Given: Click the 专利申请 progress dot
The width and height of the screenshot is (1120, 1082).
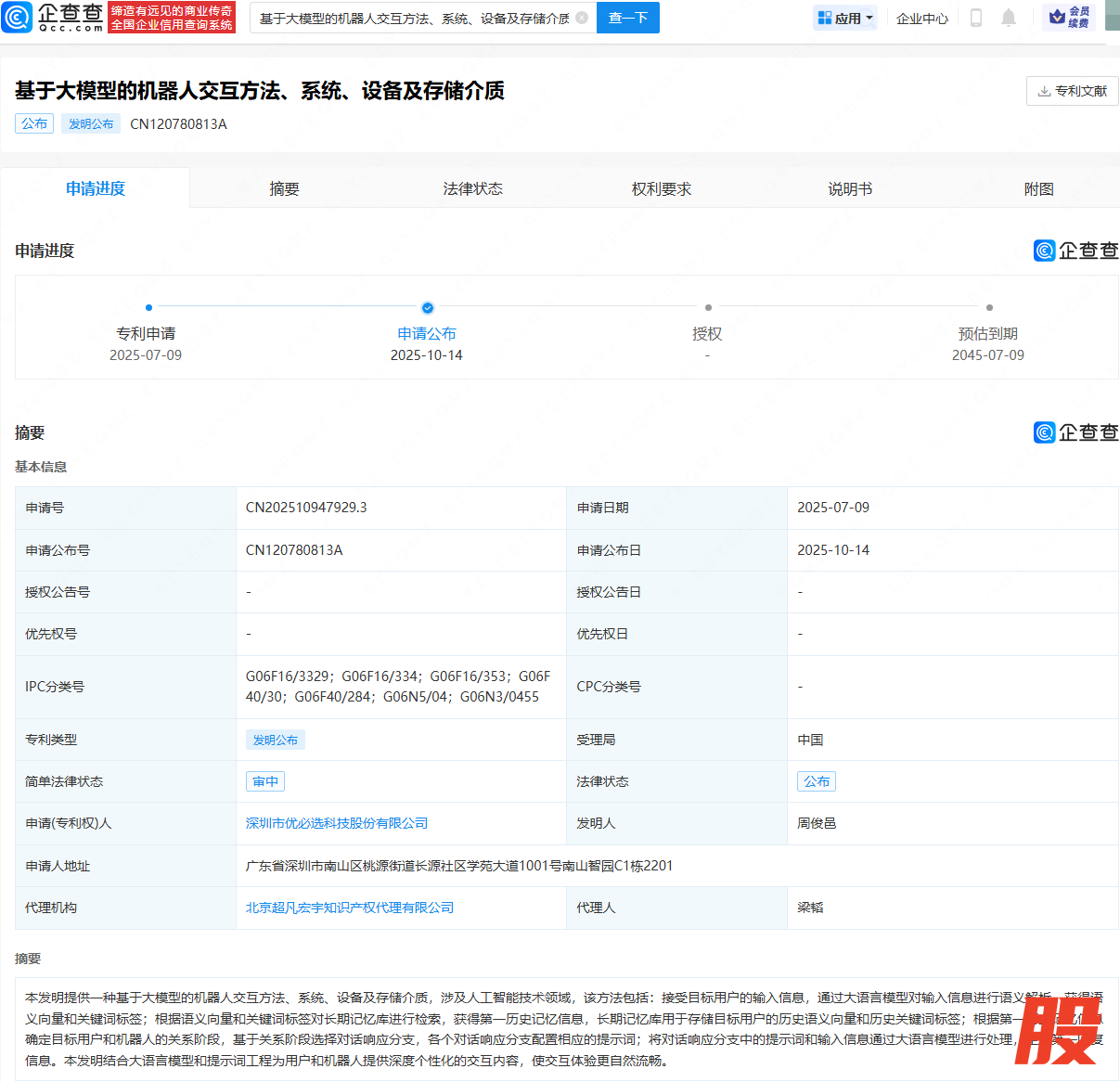Looking at the screenshot, I should (x=148, y=307).
